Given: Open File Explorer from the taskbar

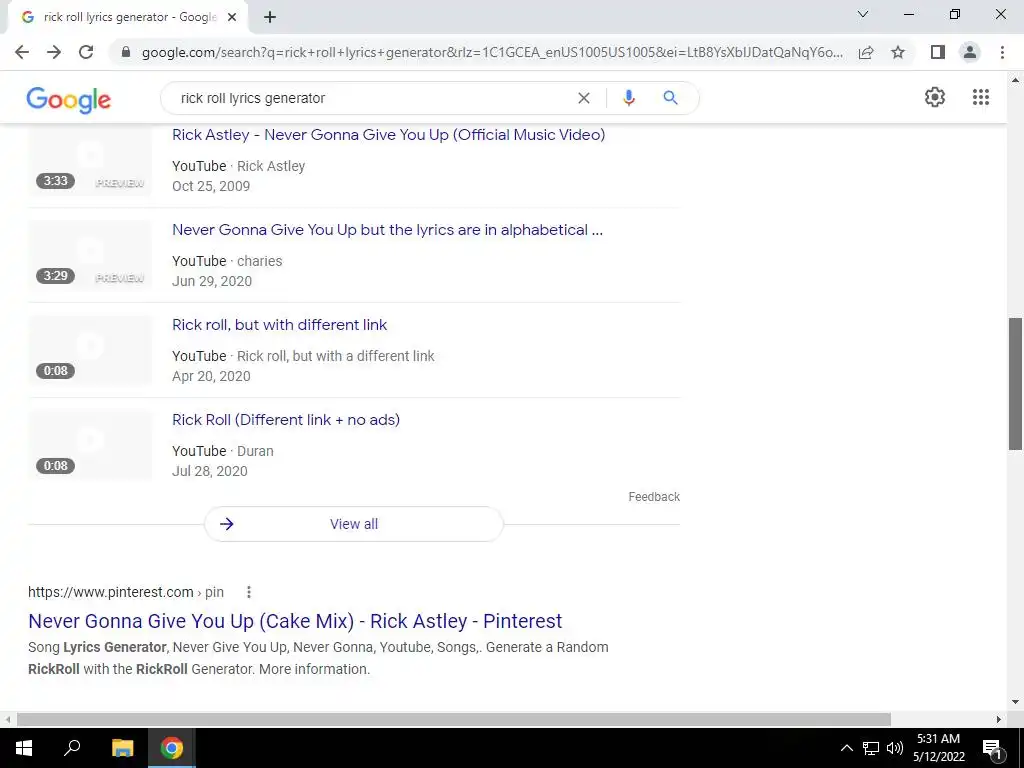Looking at the screenshot, I should click(x=122, y=748).
